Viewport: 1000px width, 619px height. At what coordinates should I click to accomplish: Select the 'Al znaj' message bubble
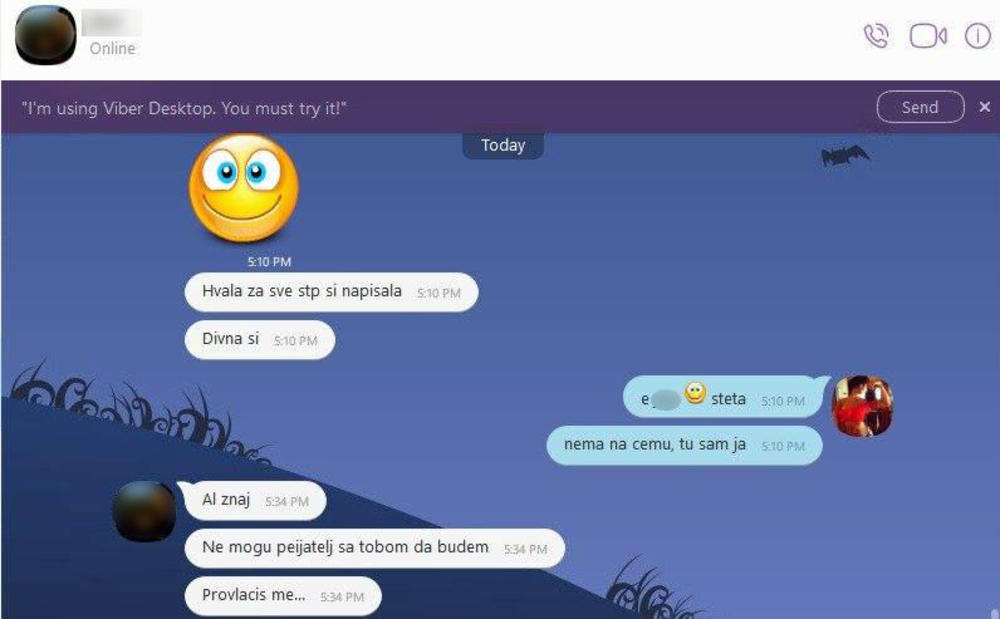click(x=253, y=500)
